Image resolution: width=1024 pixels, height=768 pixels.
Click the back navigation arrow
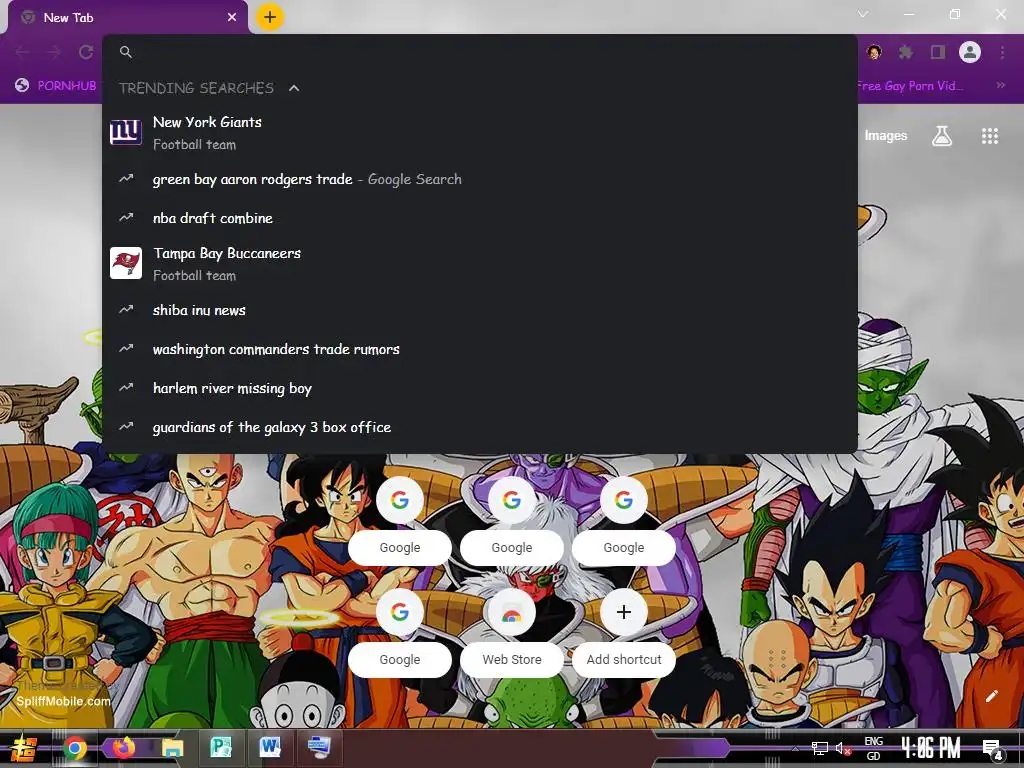(22, 52)
